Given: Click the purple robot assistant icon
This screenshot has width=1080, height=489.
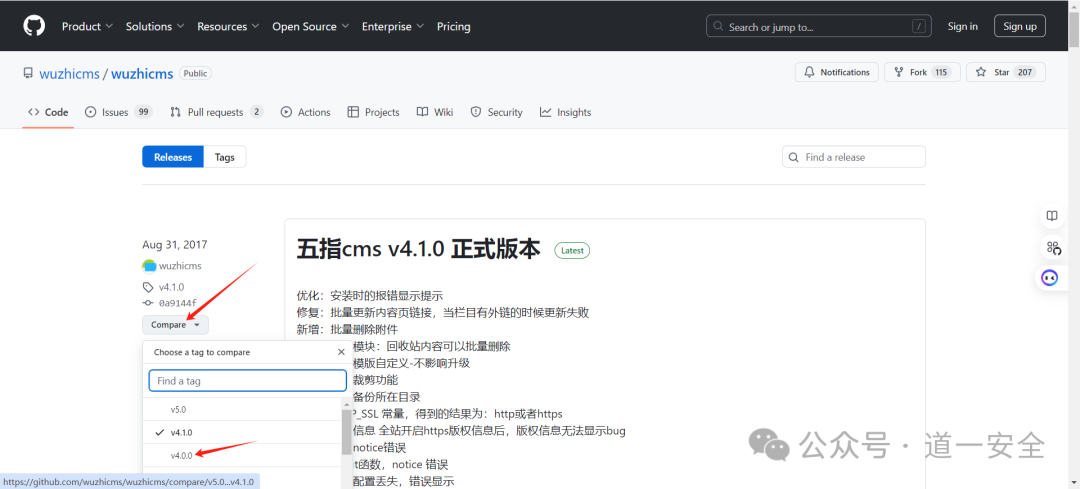Looking at the screenshot, I should [1050, 278].
